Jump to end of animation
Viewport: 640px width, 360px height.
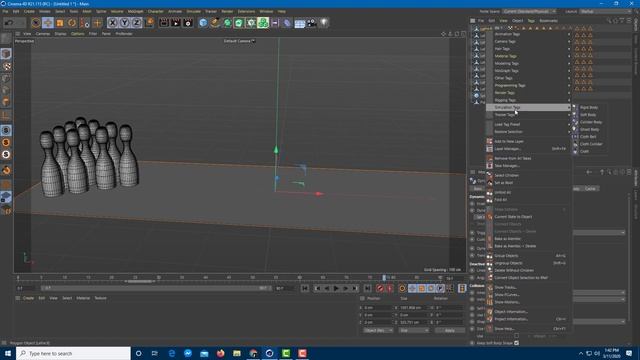[x=367, y=289]
